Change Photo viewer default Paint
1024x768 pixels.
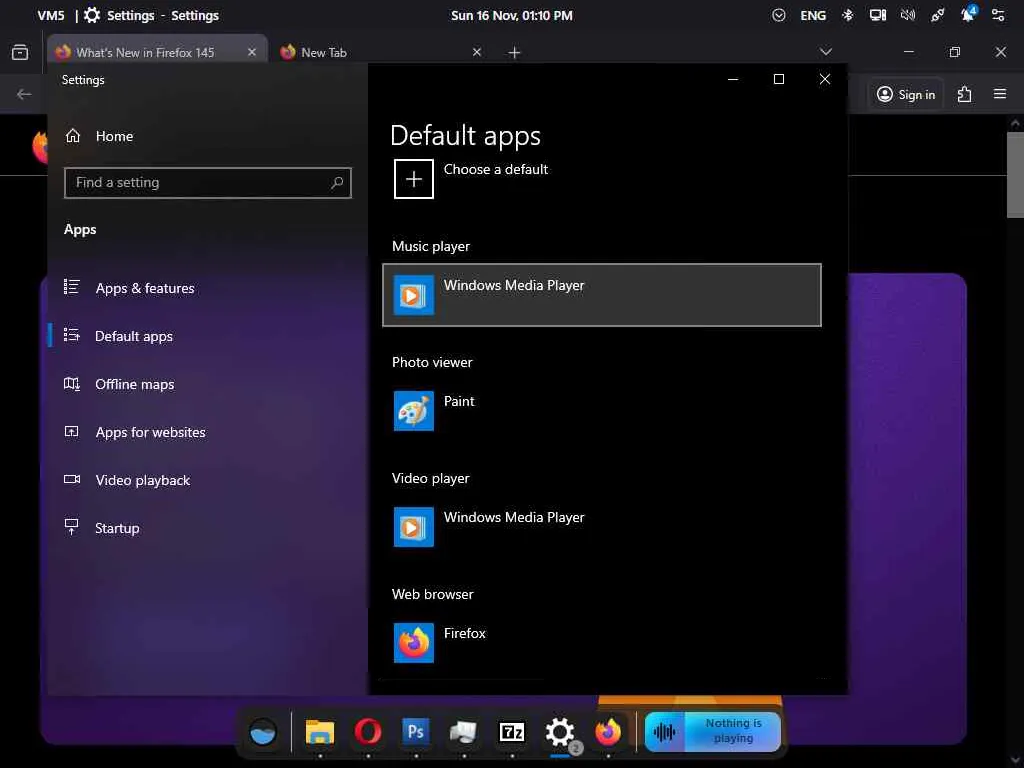[x=601, y=411]
